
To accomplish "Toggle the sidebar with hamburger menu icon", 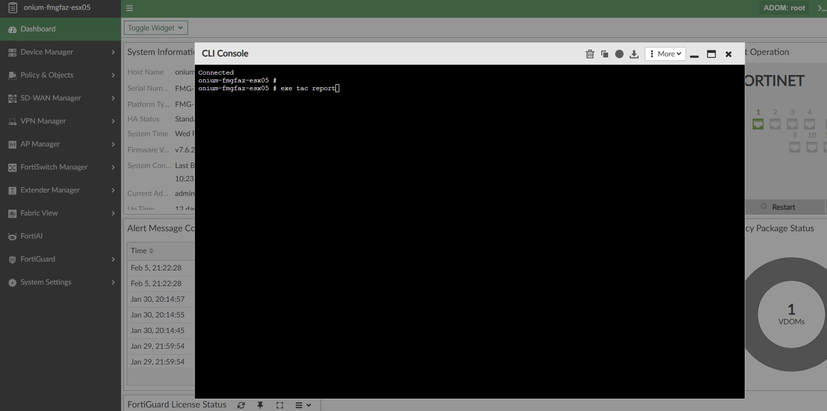I will coord(129,8).
